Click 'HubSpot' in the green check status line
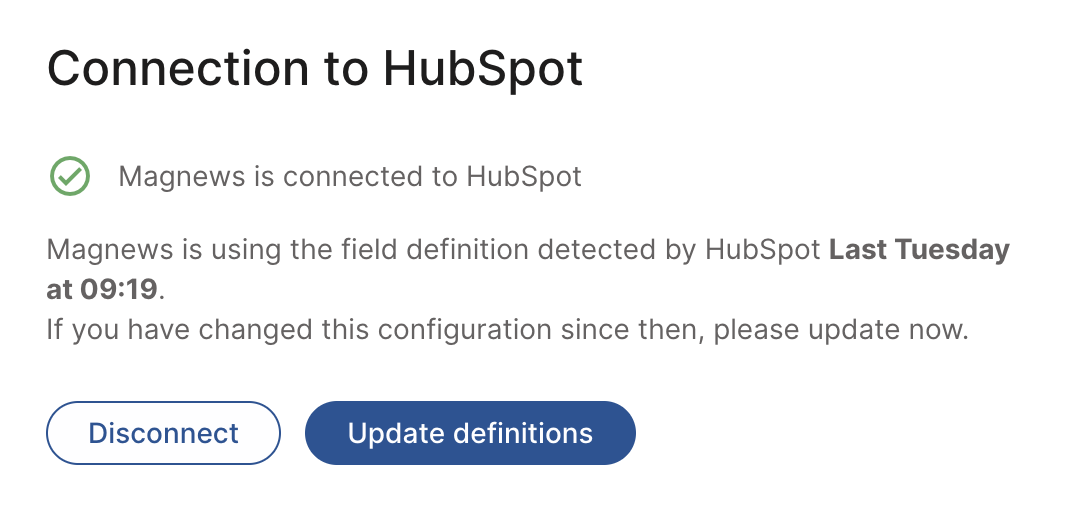This screenshot has height=508, width=1072. point(524,177)
